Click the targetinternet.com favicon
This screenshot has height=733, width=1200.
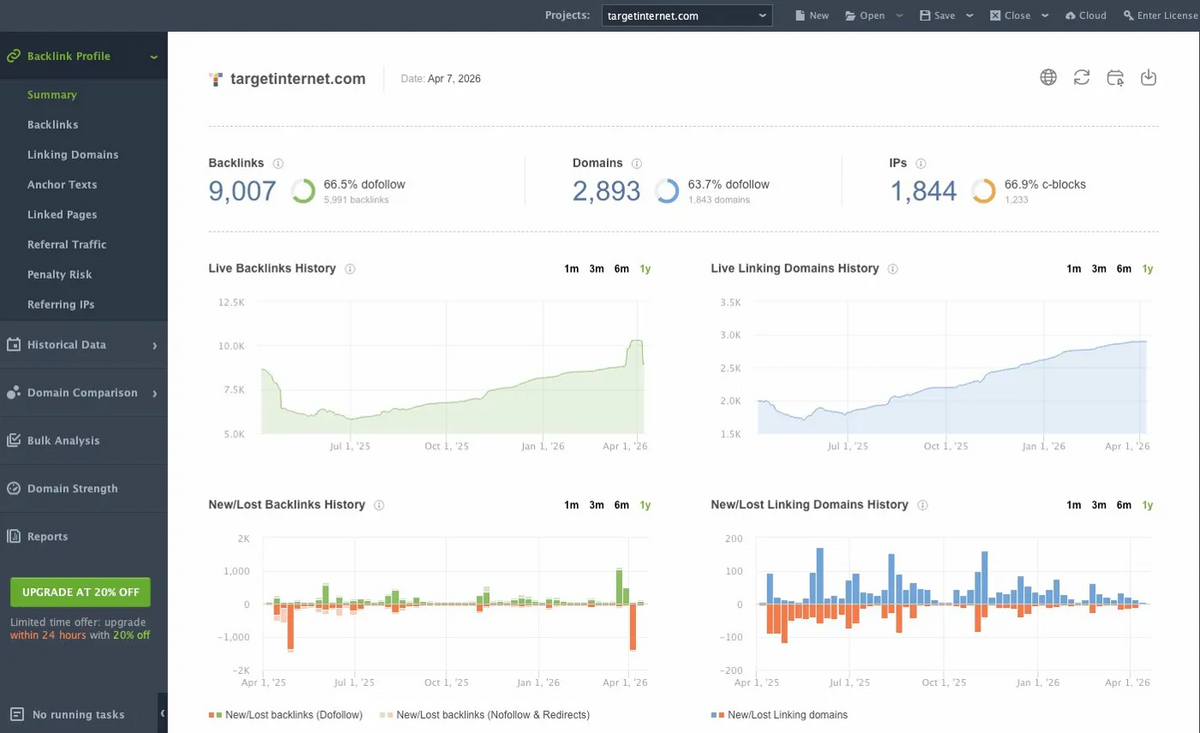click(216, 78)
